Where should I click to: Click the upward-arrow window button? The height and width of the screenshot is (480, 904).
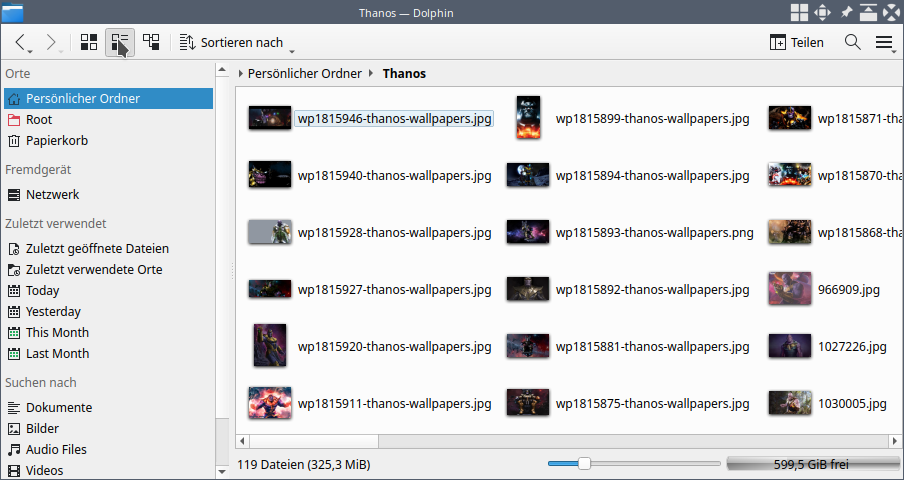point(868,12)
